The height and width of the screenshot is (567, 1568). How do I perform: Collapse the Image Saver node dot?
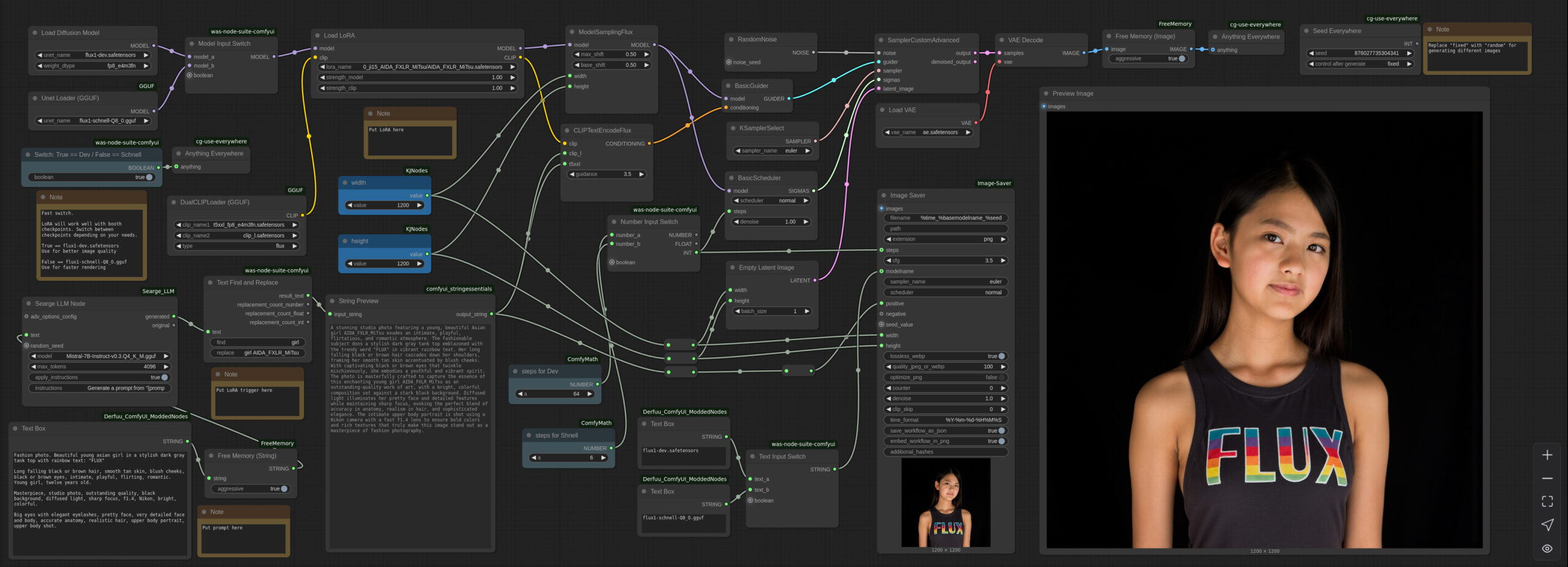[x=884, y=196]
